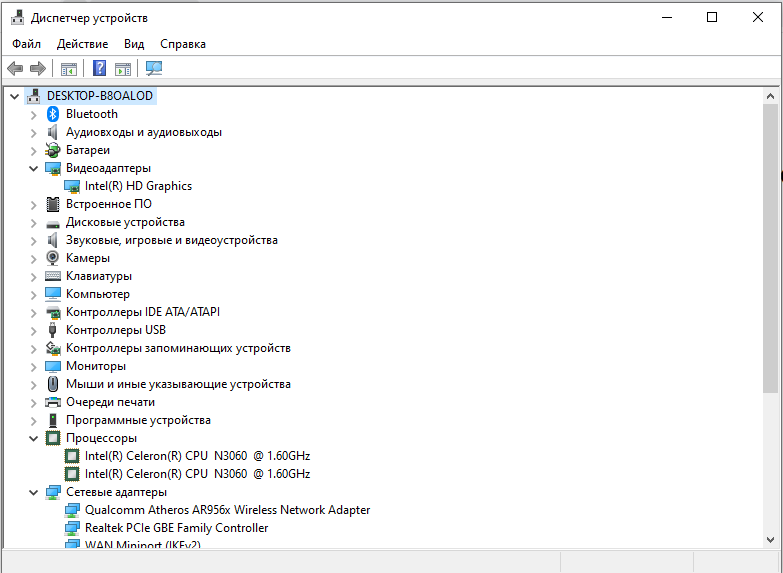Screen dimensions: 783x573
Task: Expand the Bluetooth category
Action: coord(33,114)
